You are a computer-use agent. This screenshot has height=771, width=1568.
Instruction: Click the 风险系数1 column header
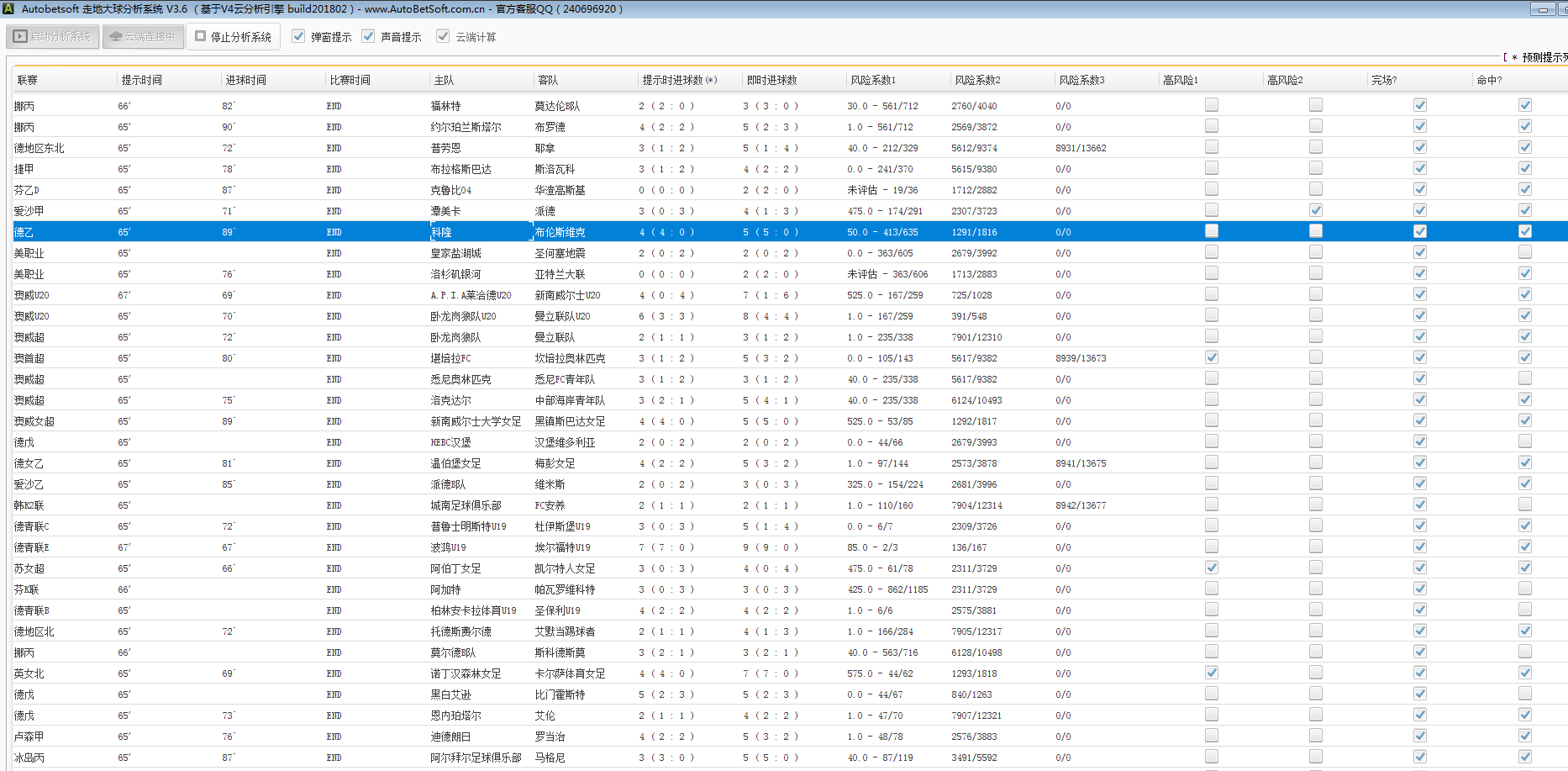pos(872,80)
